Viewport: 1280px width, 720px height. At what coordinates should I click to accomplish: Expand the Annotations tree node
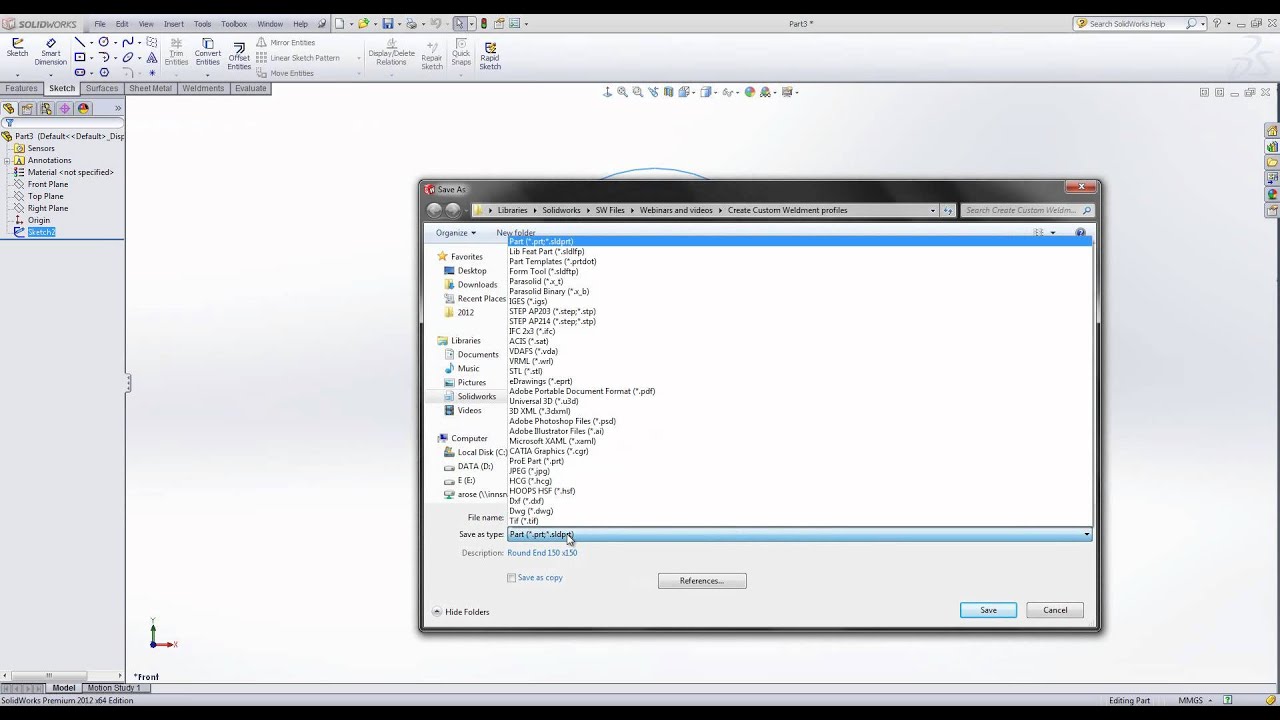point(6,160)
